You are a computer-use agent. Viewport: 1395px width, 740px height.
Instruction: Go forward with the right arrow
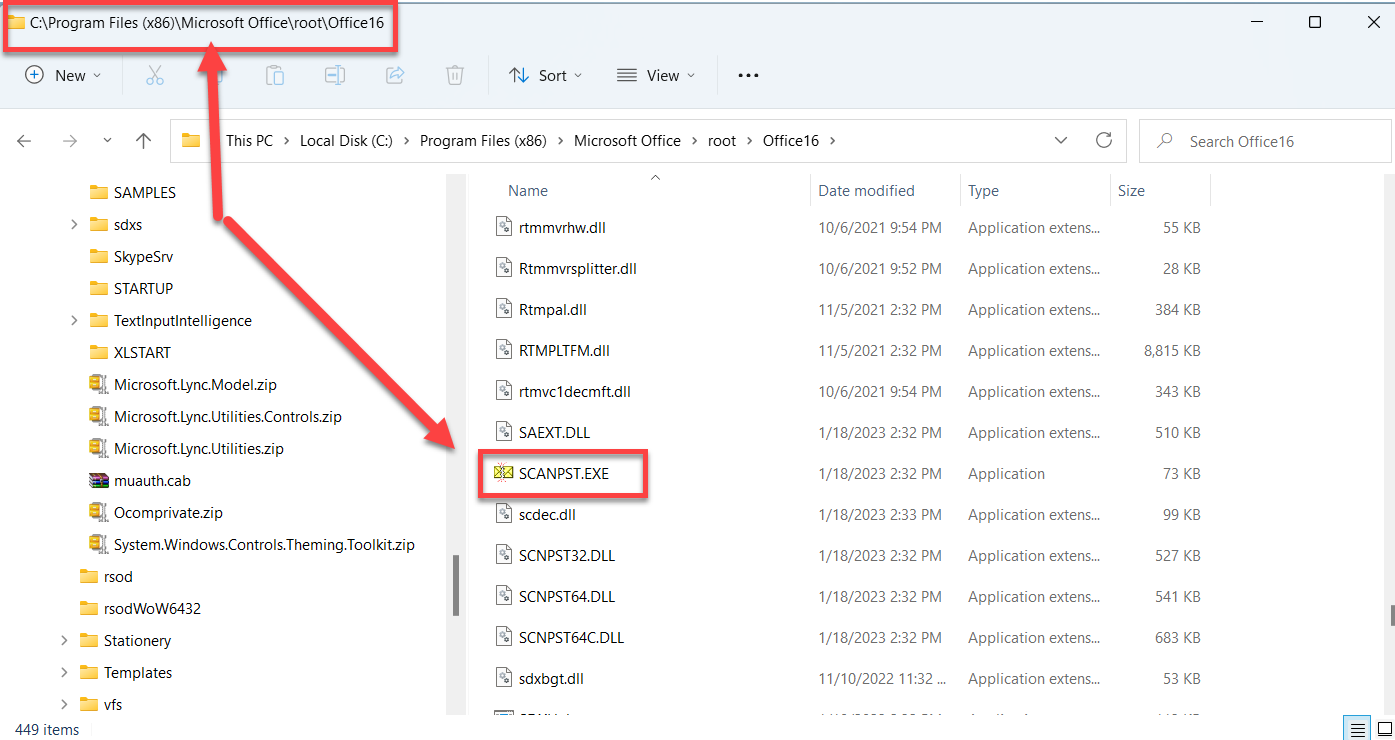click(69, 141)
